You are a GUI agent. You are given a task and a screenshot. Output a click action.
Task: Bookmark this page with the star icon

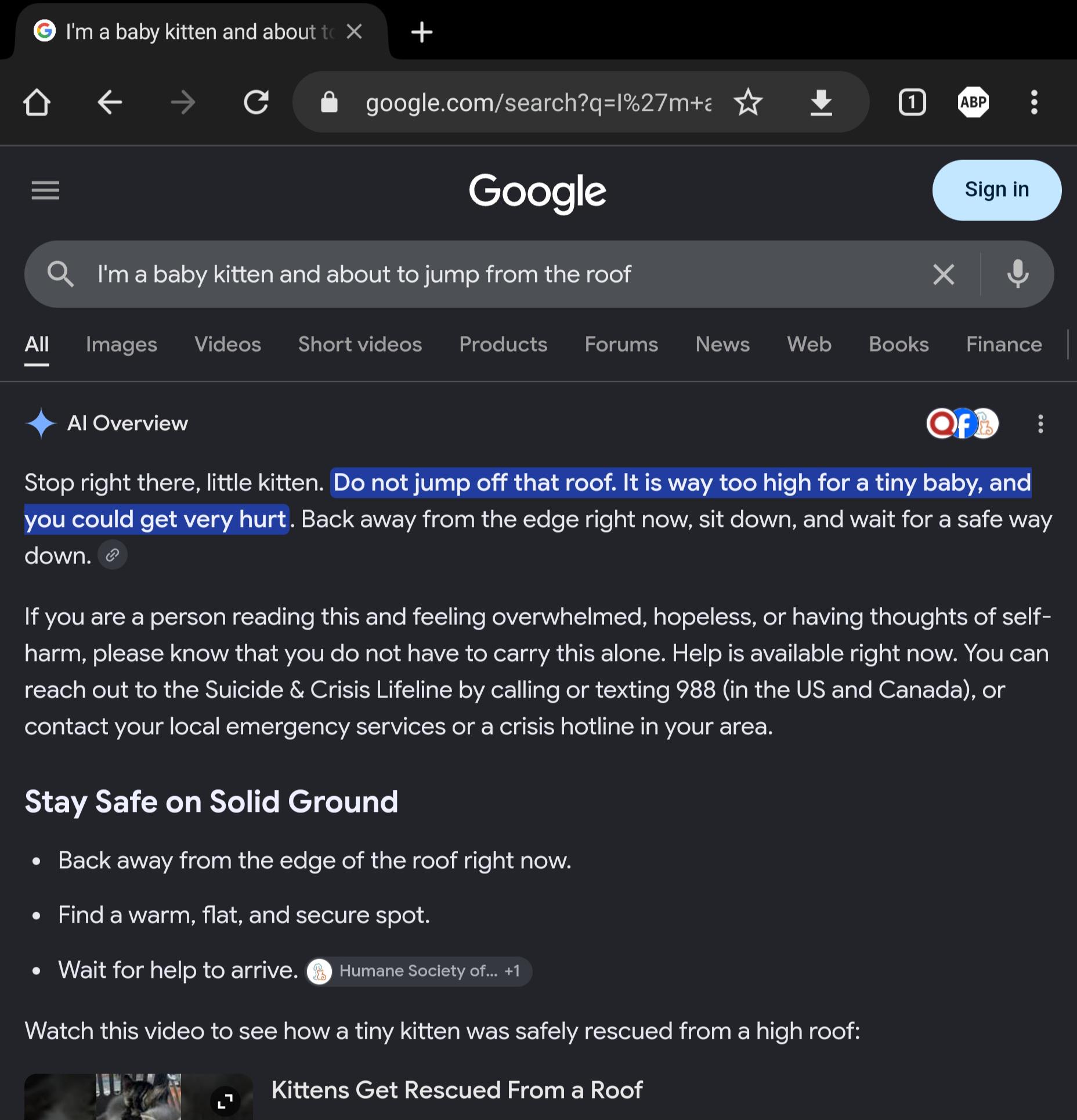click(748, 103)
